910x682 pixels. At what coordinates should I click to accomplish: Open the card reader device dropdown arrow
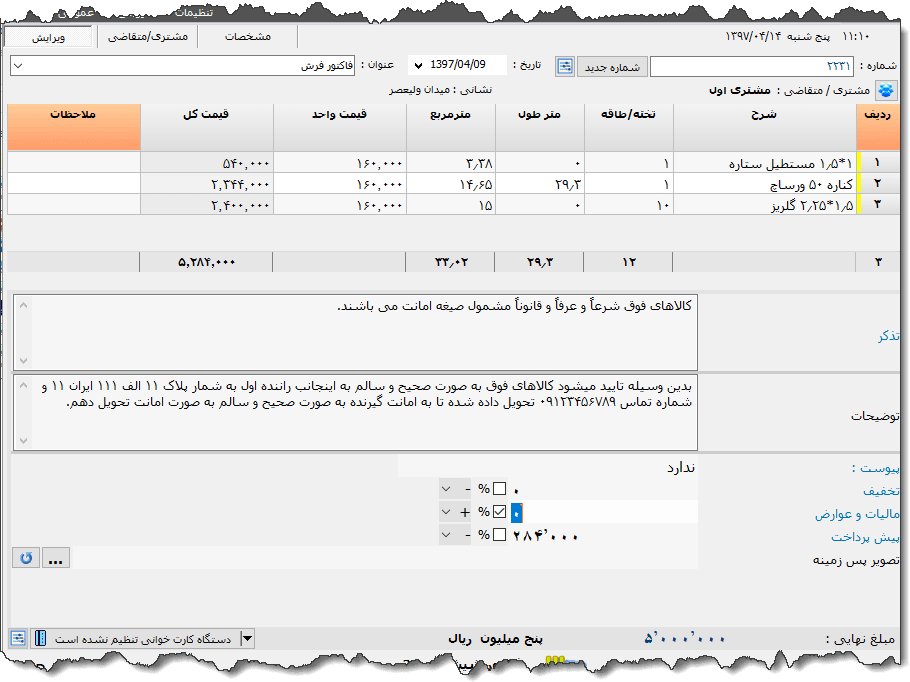click(x=248, y=638)
